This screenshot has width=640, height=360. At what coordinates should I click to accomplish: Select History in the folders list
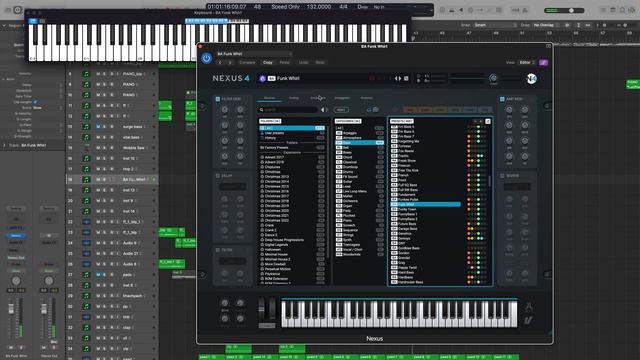click(292, 138)
